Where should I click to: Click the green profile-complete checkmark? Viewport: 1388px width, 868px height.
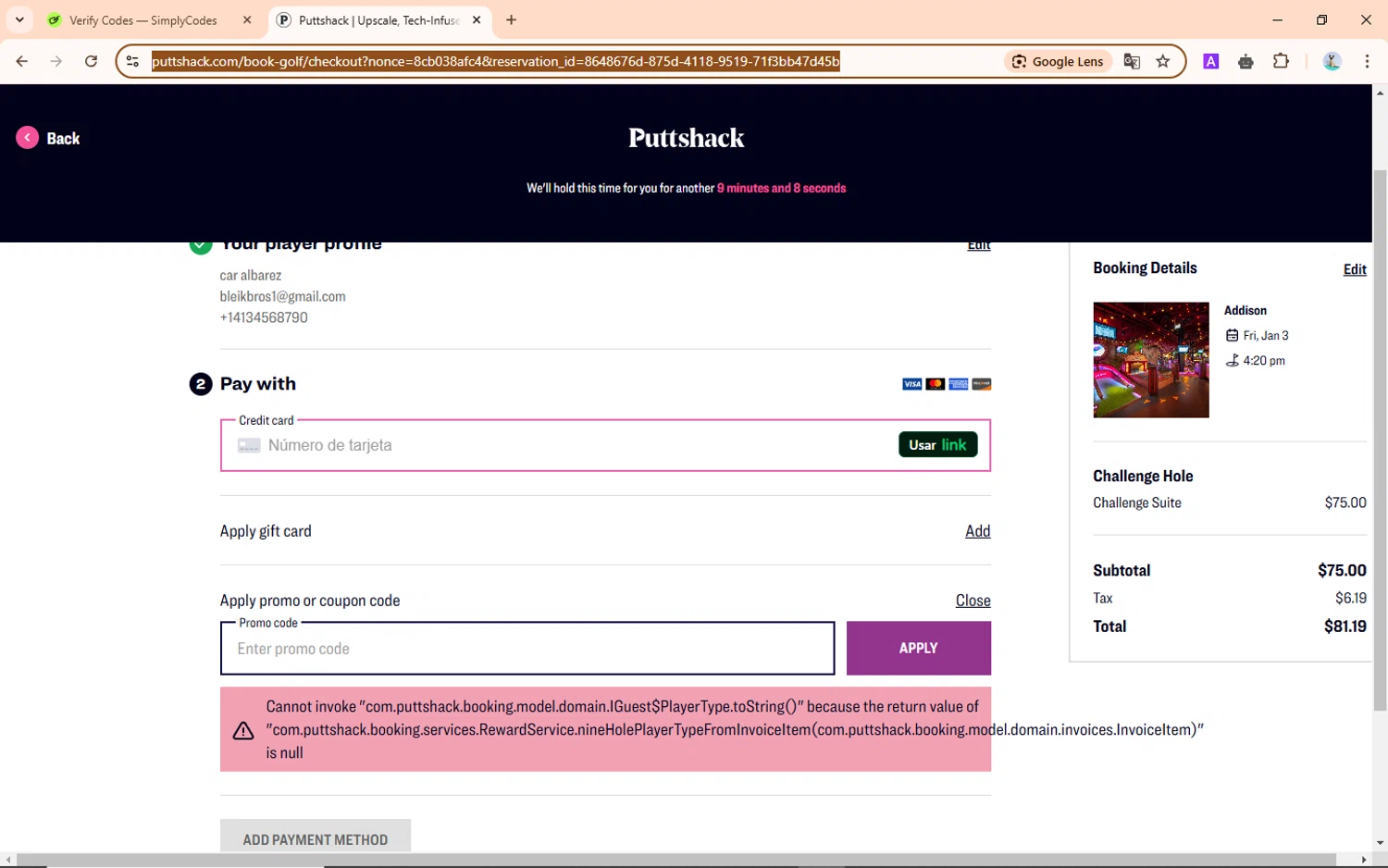[200, 245]
